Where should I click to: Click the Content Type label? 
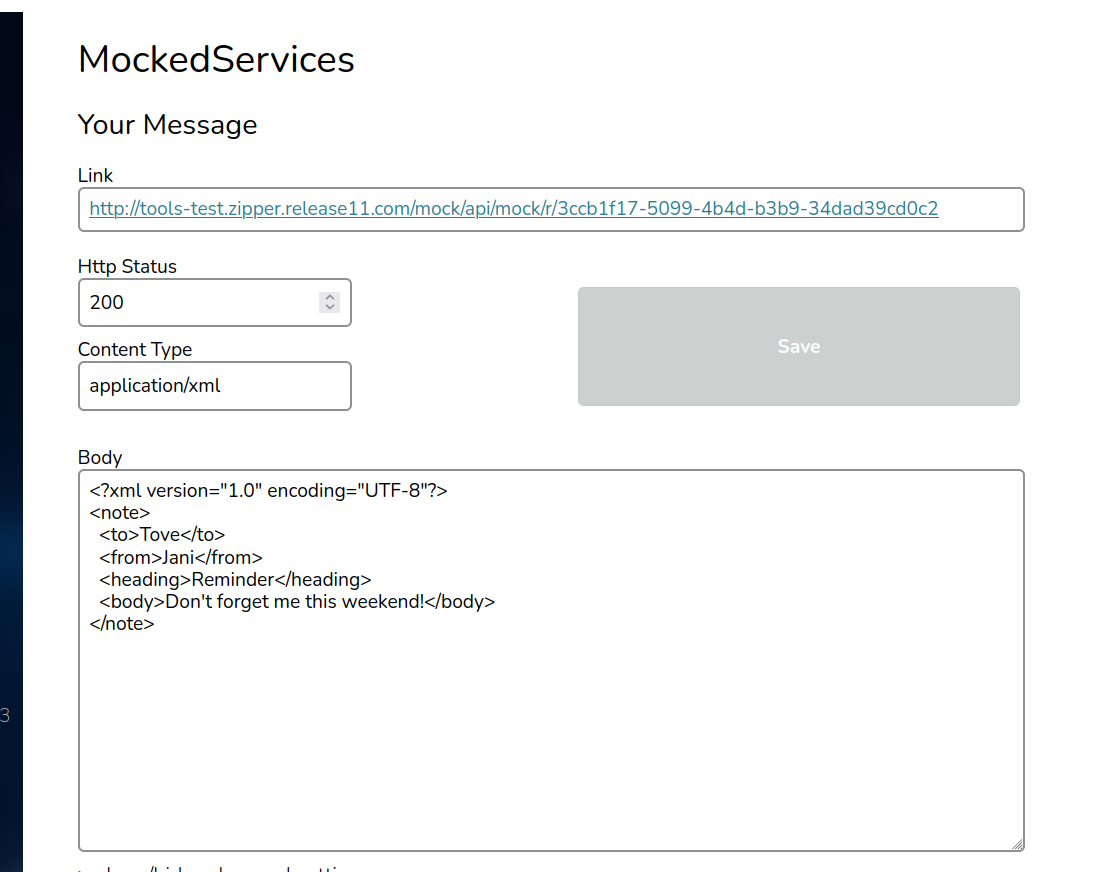(135, 349)
